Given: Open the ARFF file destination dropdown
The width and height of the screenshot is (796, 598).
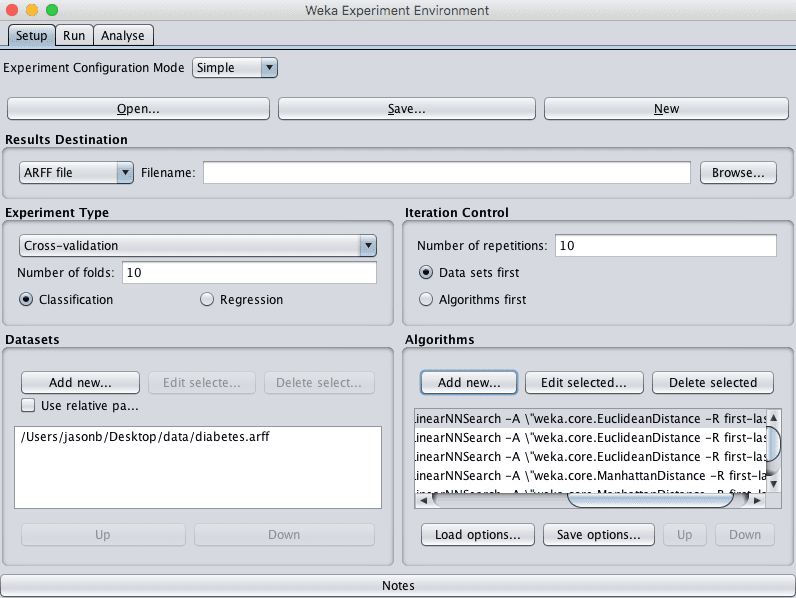Looking at the screenshot, I should [76, 173].
